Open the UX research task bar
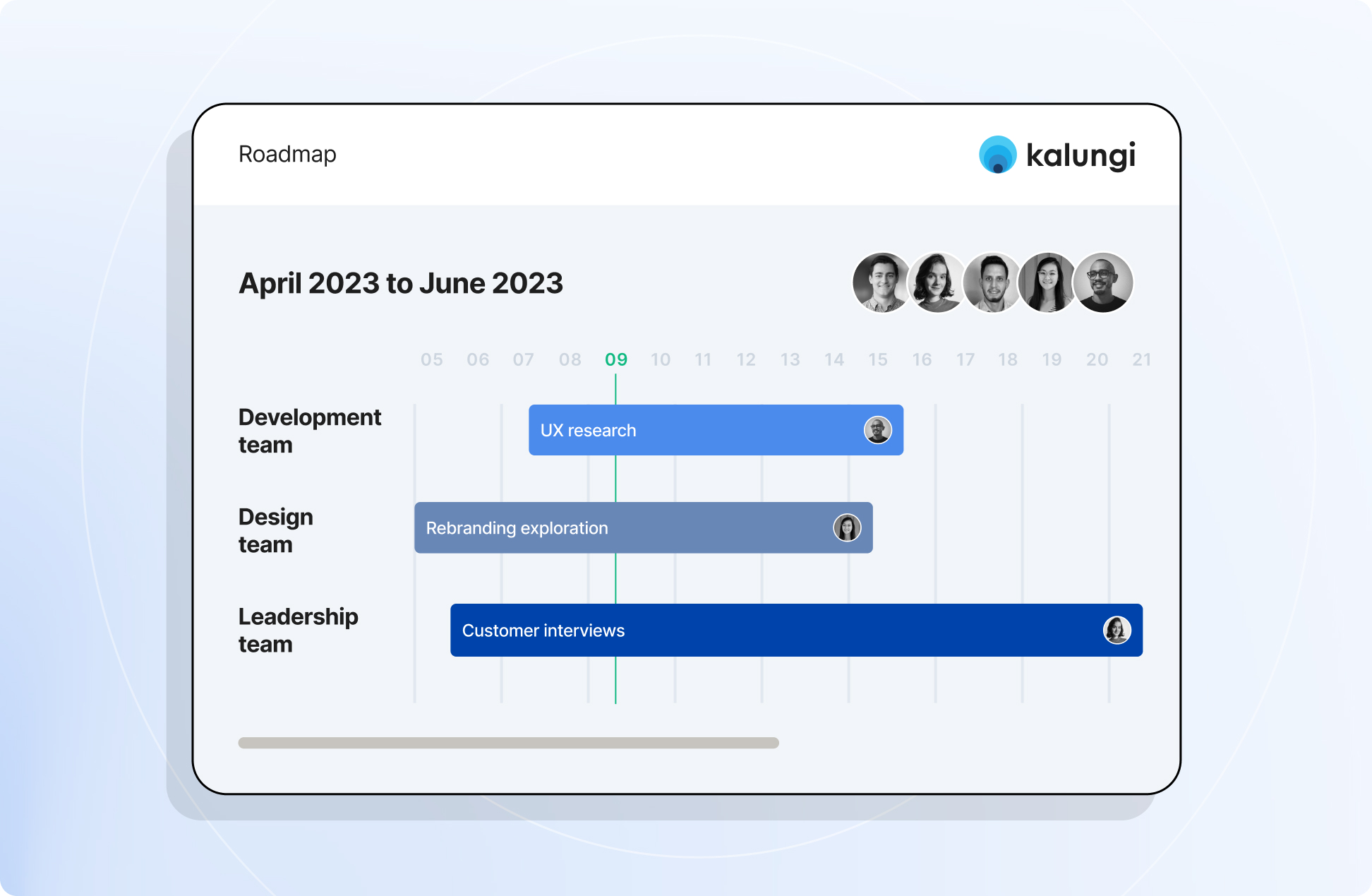 (706, 430)
